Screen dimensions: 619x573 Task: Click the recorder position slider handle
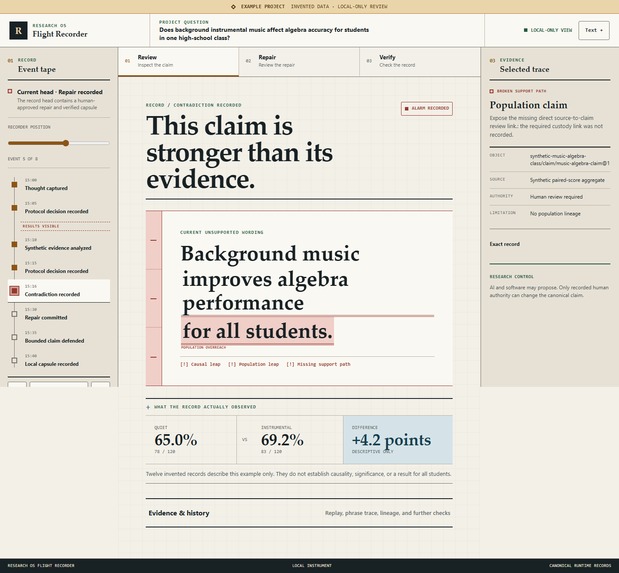[x=66, y=143]
